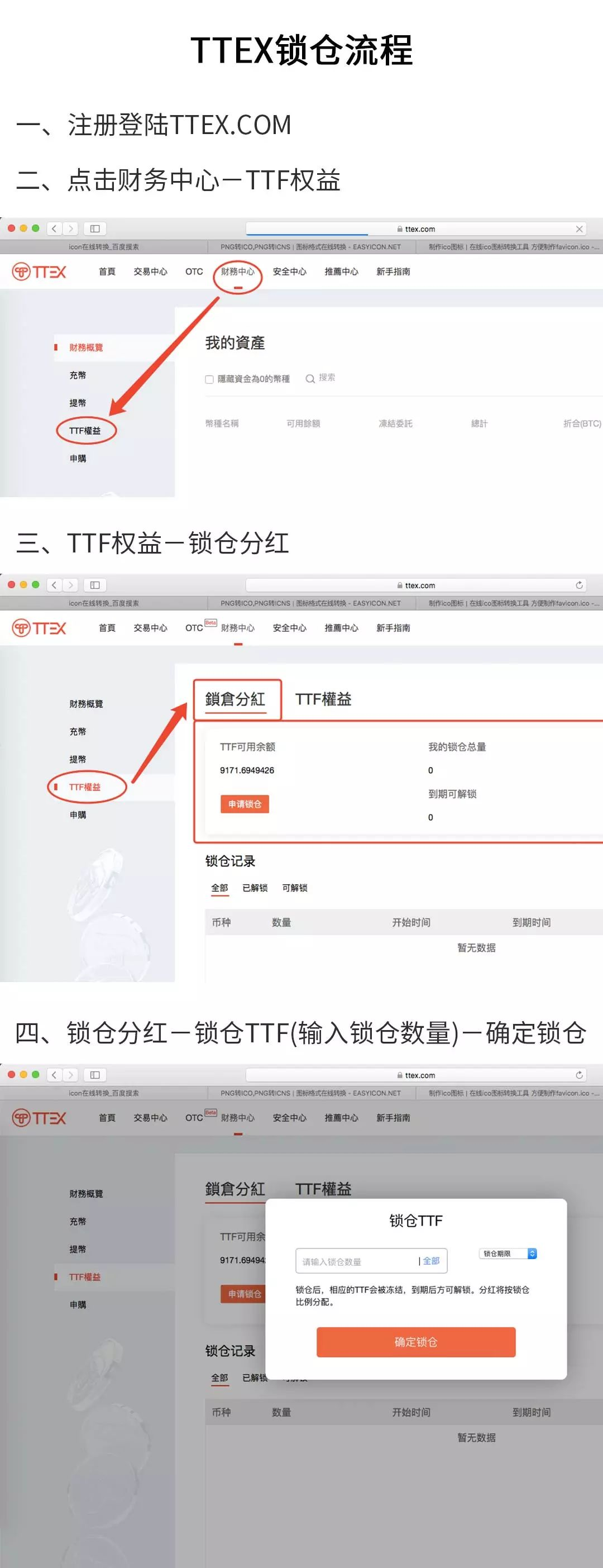Open 锁仓期限 dropdown in dialog

pyautogui.click(x=509, y=1254)
